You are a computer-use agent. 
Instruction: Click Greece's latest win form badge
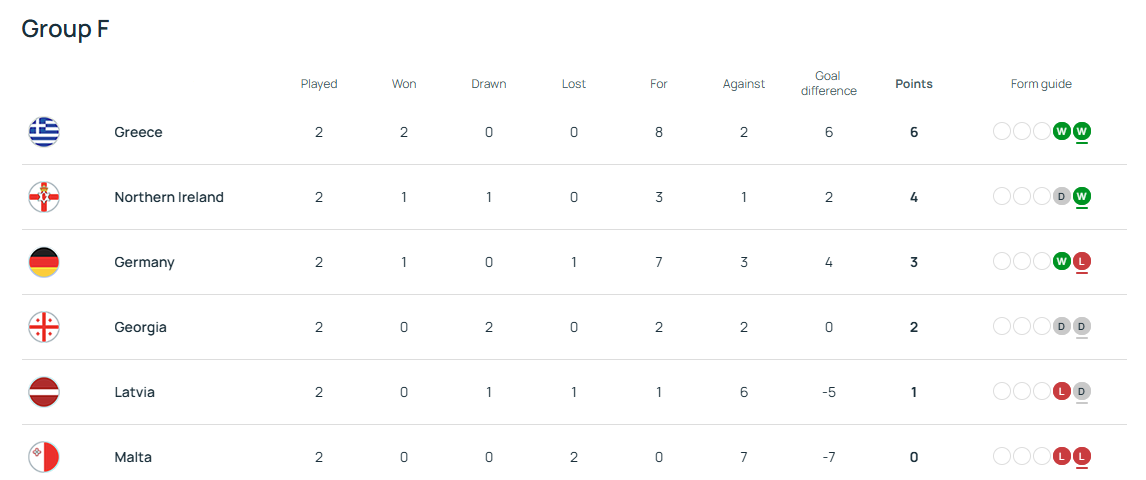click(1082, 132)
